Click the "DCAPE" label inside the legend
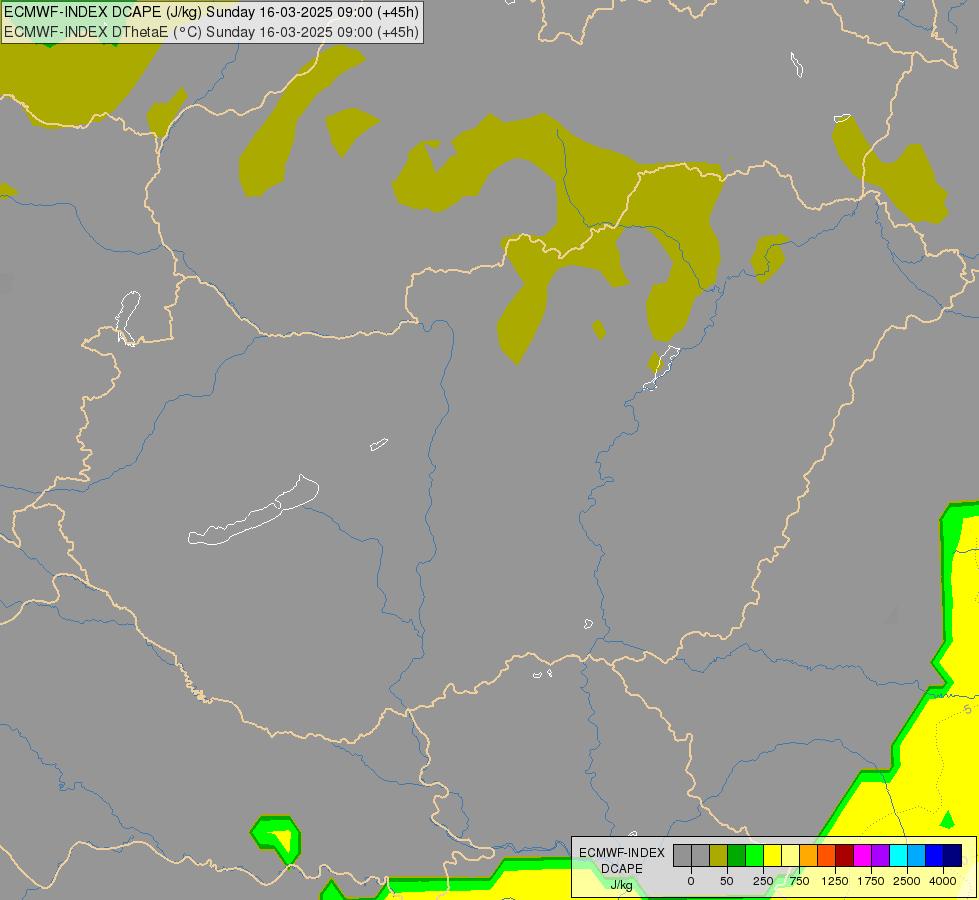Image resolution: width=979 pixels, height=900 pixels. [x=622, y=869]
